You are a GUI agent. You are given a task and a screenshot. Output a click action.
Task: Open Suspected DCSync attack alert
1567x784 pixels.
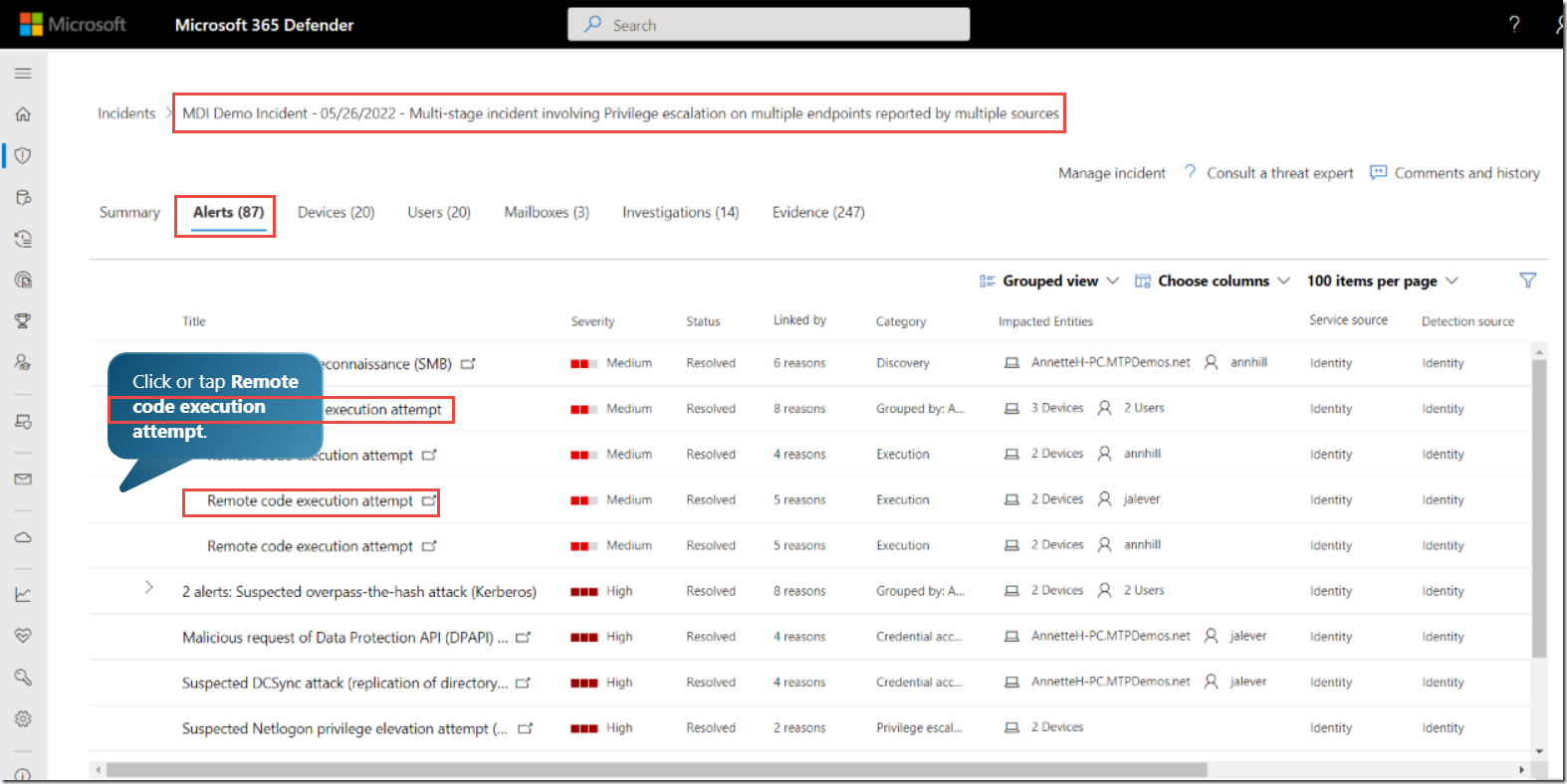point(344,684)
